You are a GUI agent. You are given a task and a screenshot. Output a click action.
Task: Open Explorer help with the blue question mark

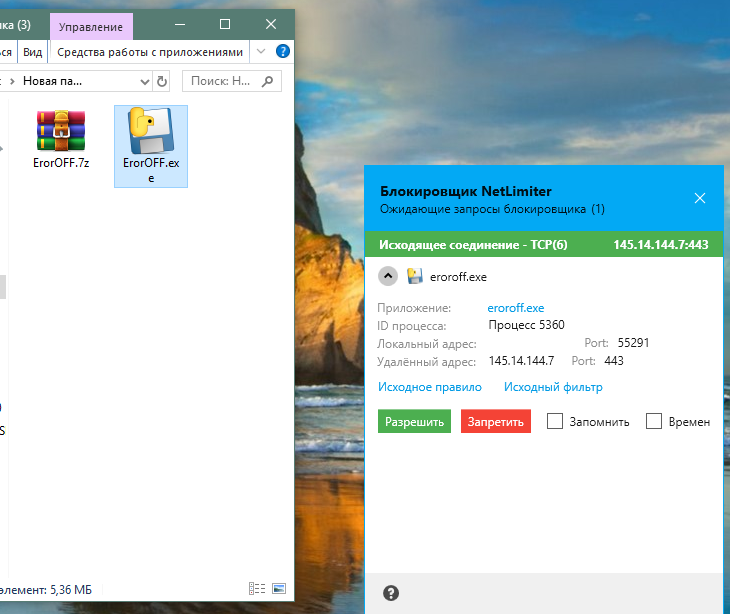click(283, 51)
